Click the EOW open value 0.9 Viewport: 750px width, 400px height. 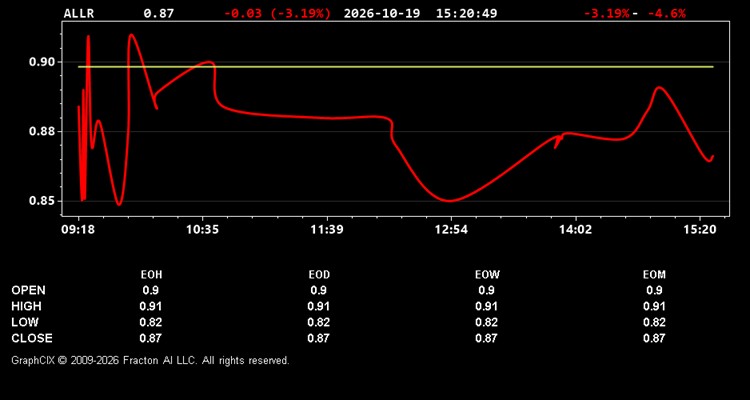click(486, 290)
